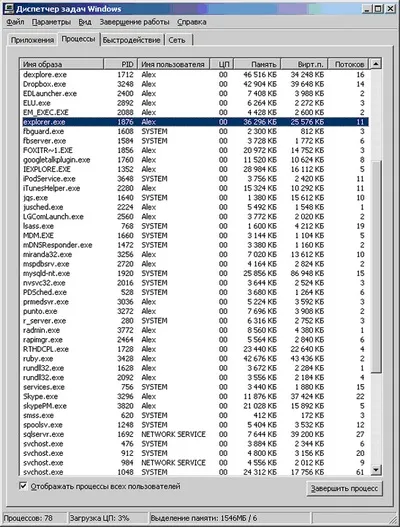Select the Dropbox.exe process row
400x527 pixels.
coord(194,84)
